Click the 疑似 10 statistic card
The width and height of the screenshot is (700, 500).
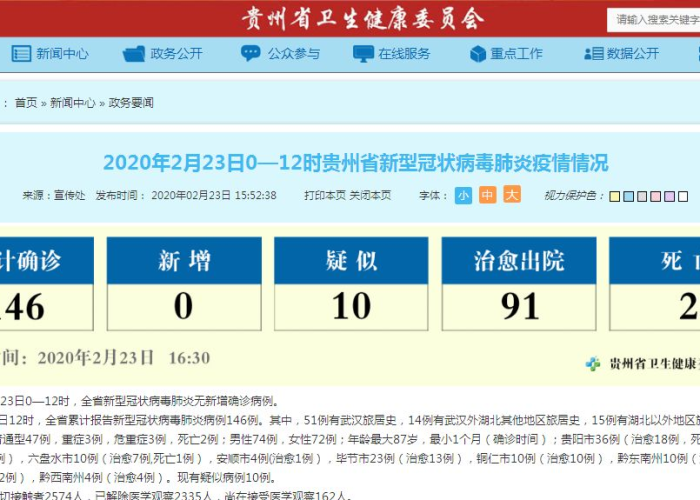click(x=351, y=284)
